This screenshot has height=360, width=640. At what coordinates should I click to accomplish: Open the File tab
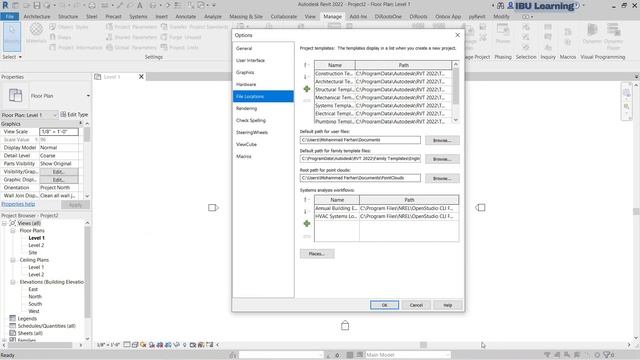(x=10, y=17)
